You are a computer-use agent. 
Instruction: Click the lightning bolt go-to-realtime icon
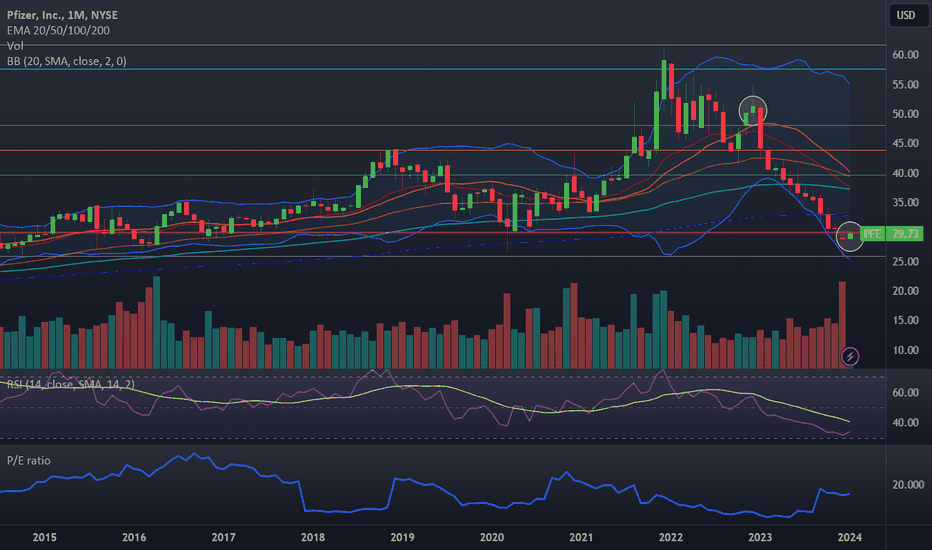pos(850,356)
